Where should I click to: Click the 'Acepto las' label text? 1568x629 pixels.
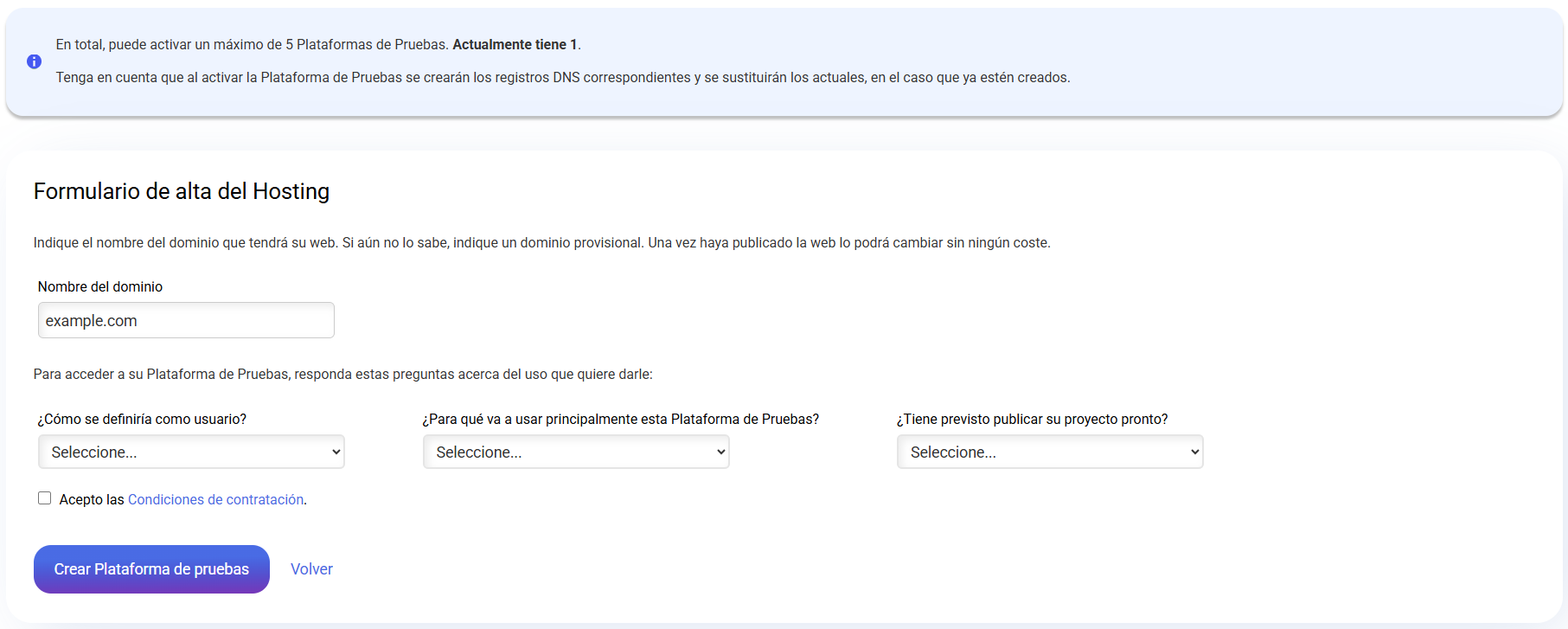[92, 499]
